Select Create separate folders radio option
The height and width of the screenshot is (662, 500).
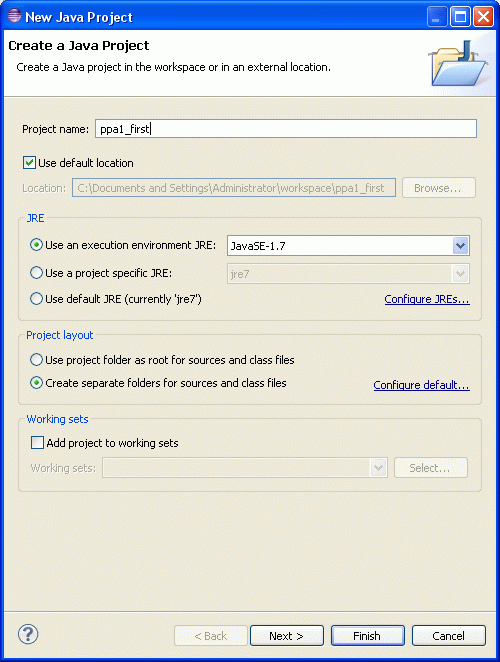click(x=36, y=383)
